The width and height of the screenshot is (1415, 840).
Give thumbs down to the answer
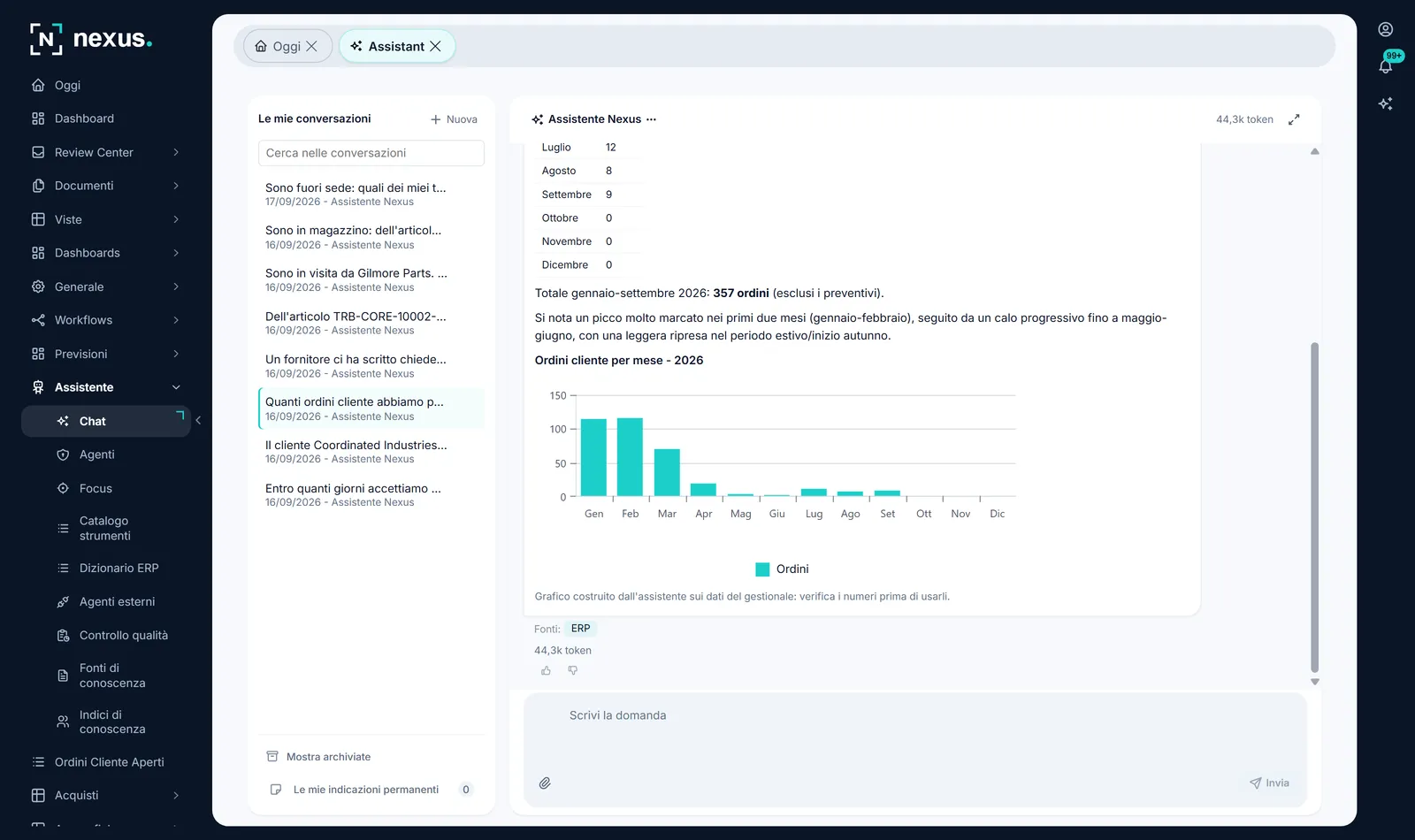point(573,671)
